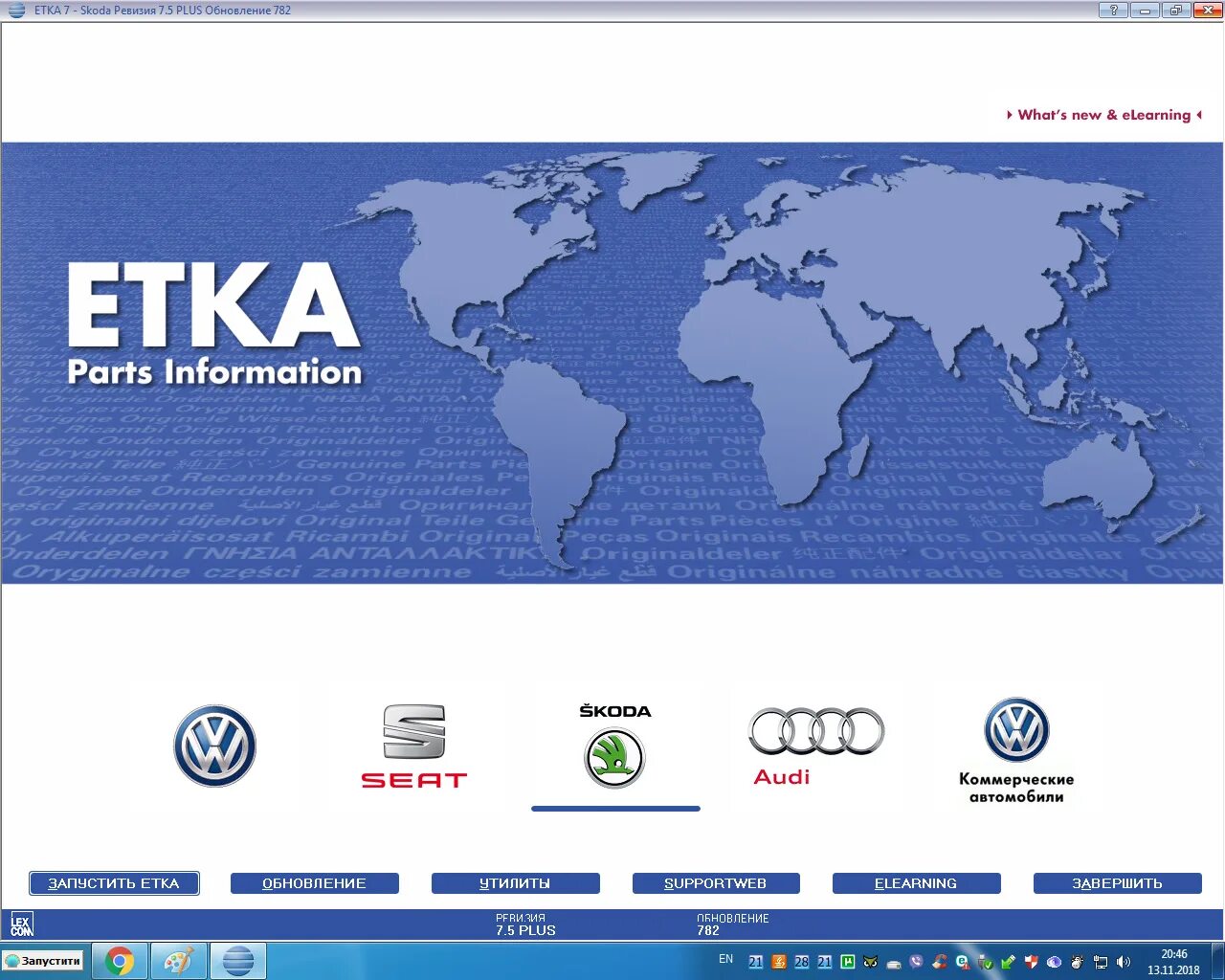The width and height of the screenshot is (1225, 980).
Task: Select the Škoda brand logo
Action: click(x=614, y=746)
